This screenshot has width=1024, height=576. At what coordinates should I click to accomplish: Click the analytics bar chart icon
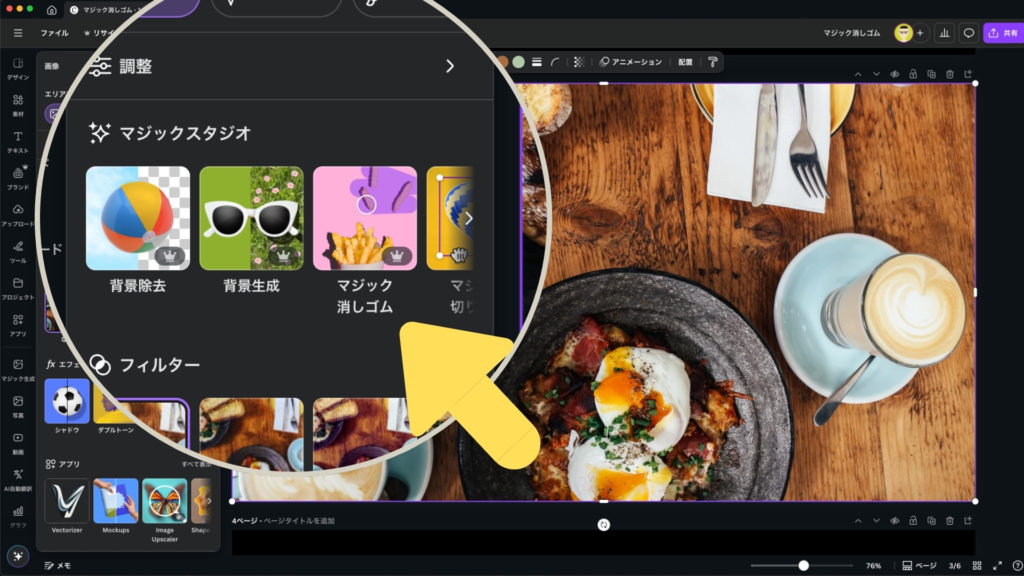tap(943, 33)
